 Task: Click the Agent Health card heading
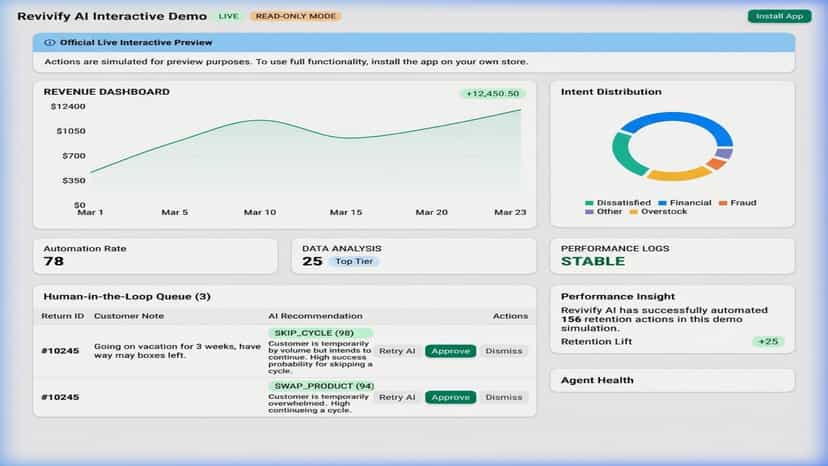click(597, 380)
